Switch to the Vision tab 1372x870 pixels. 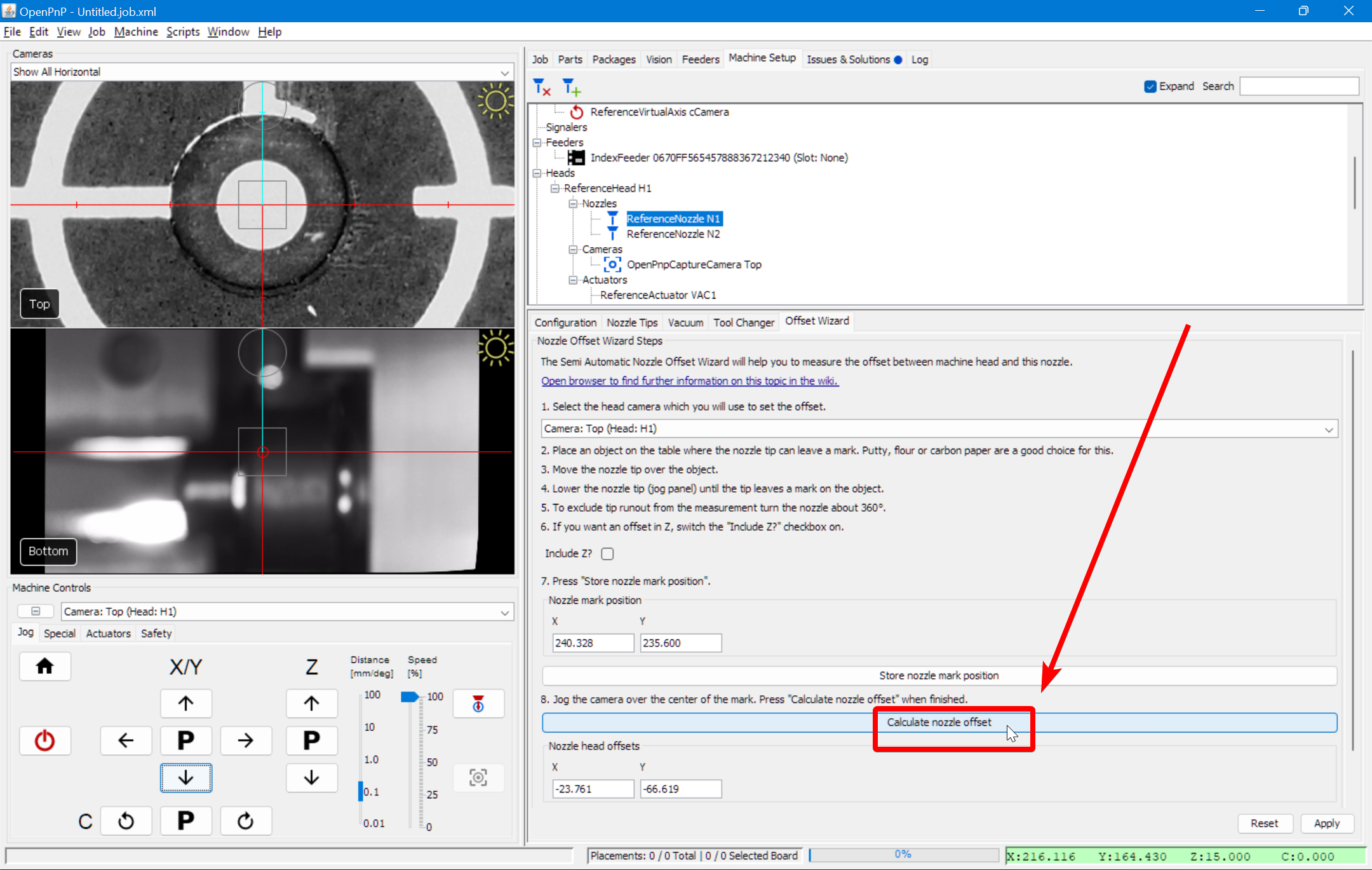click(659, 58)
